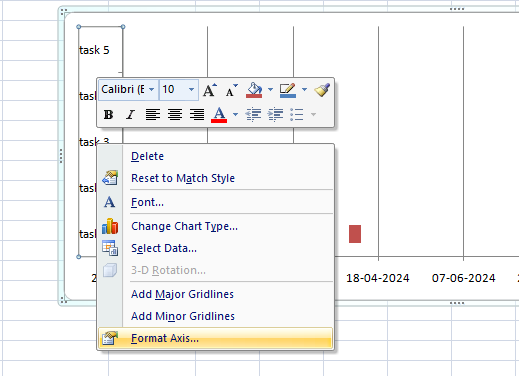Select the red data bar
Image resolution: width=519 pixels, height=376 pixels.
(x=355, y=234)
